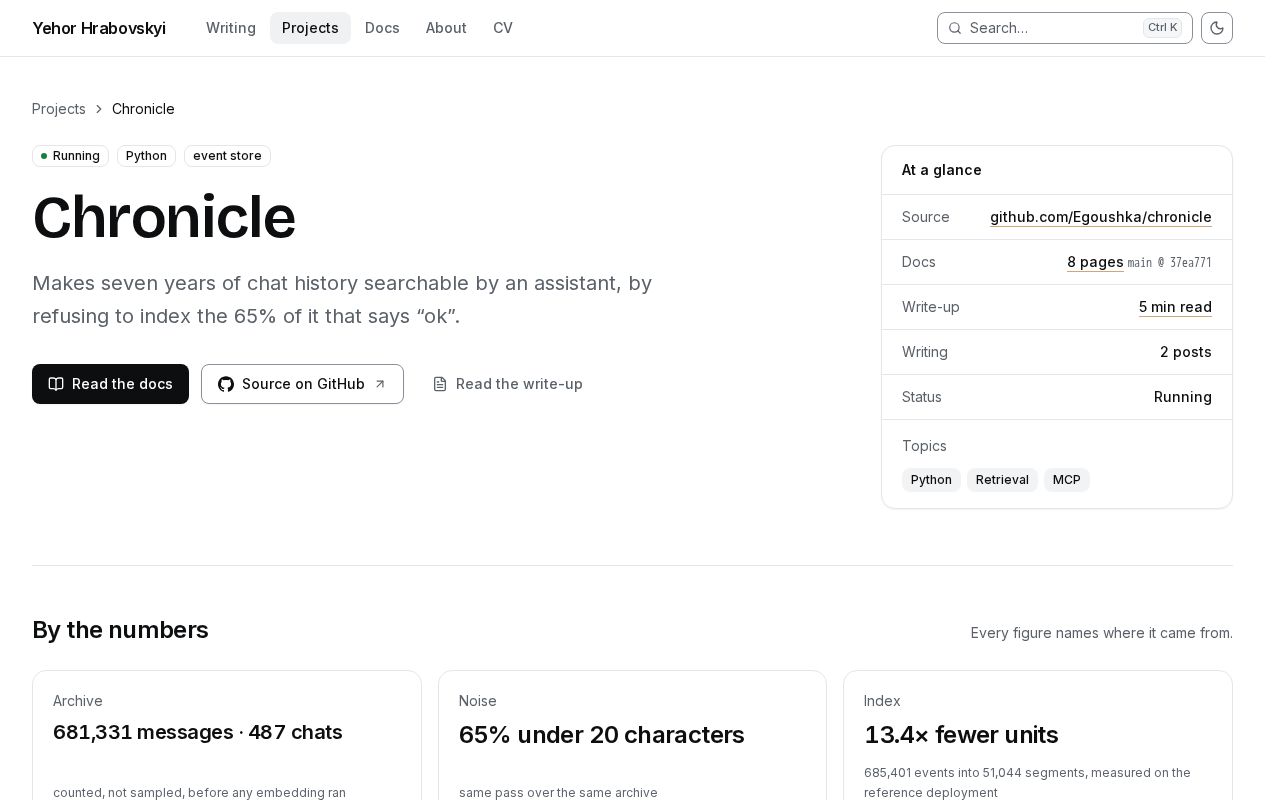Click the Ctrl K shortcut badge
Screen dimensions: 1280x800
1162,28
